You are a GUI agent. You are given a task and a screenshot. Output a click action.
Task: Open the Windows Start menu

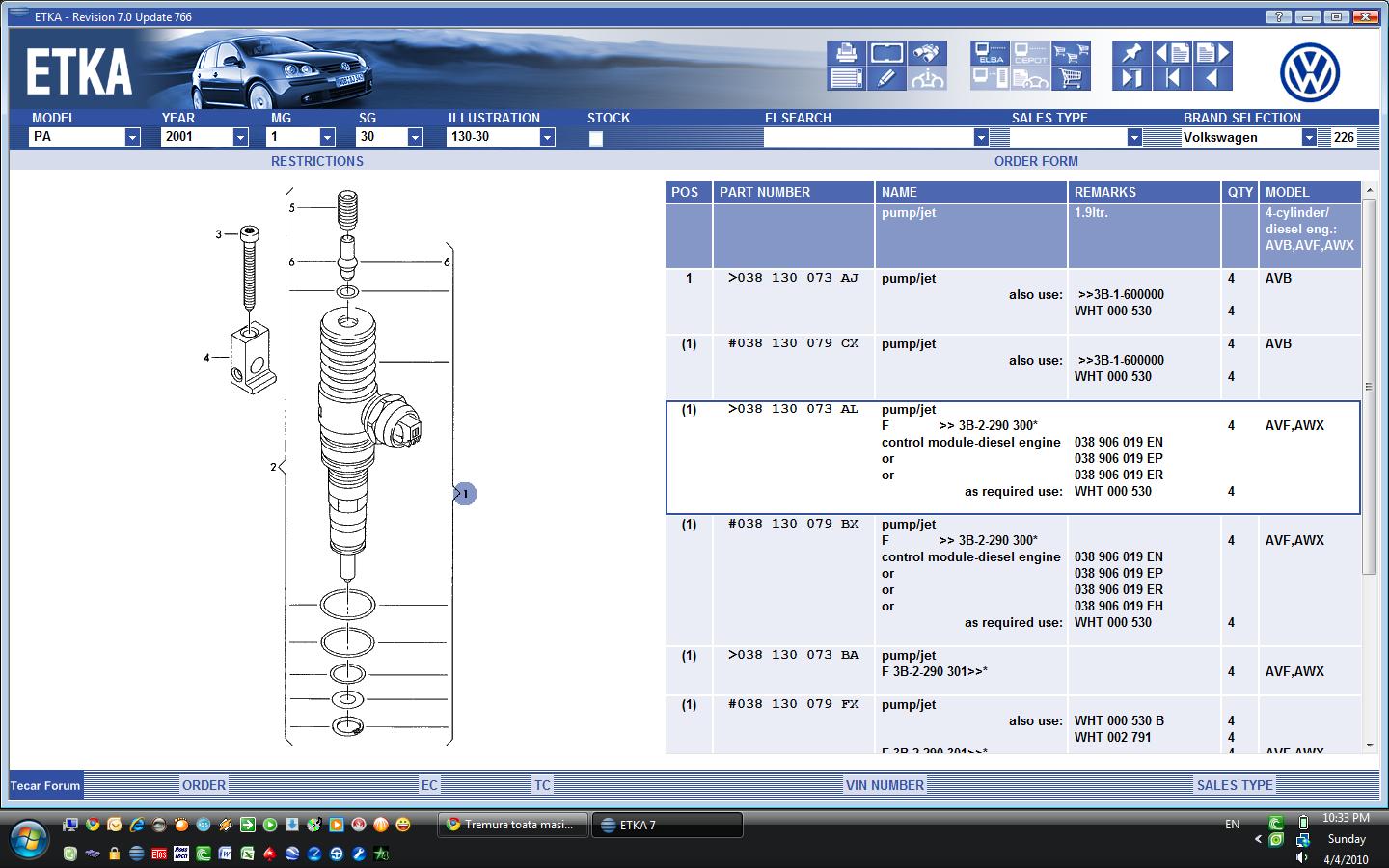(29, 839)
